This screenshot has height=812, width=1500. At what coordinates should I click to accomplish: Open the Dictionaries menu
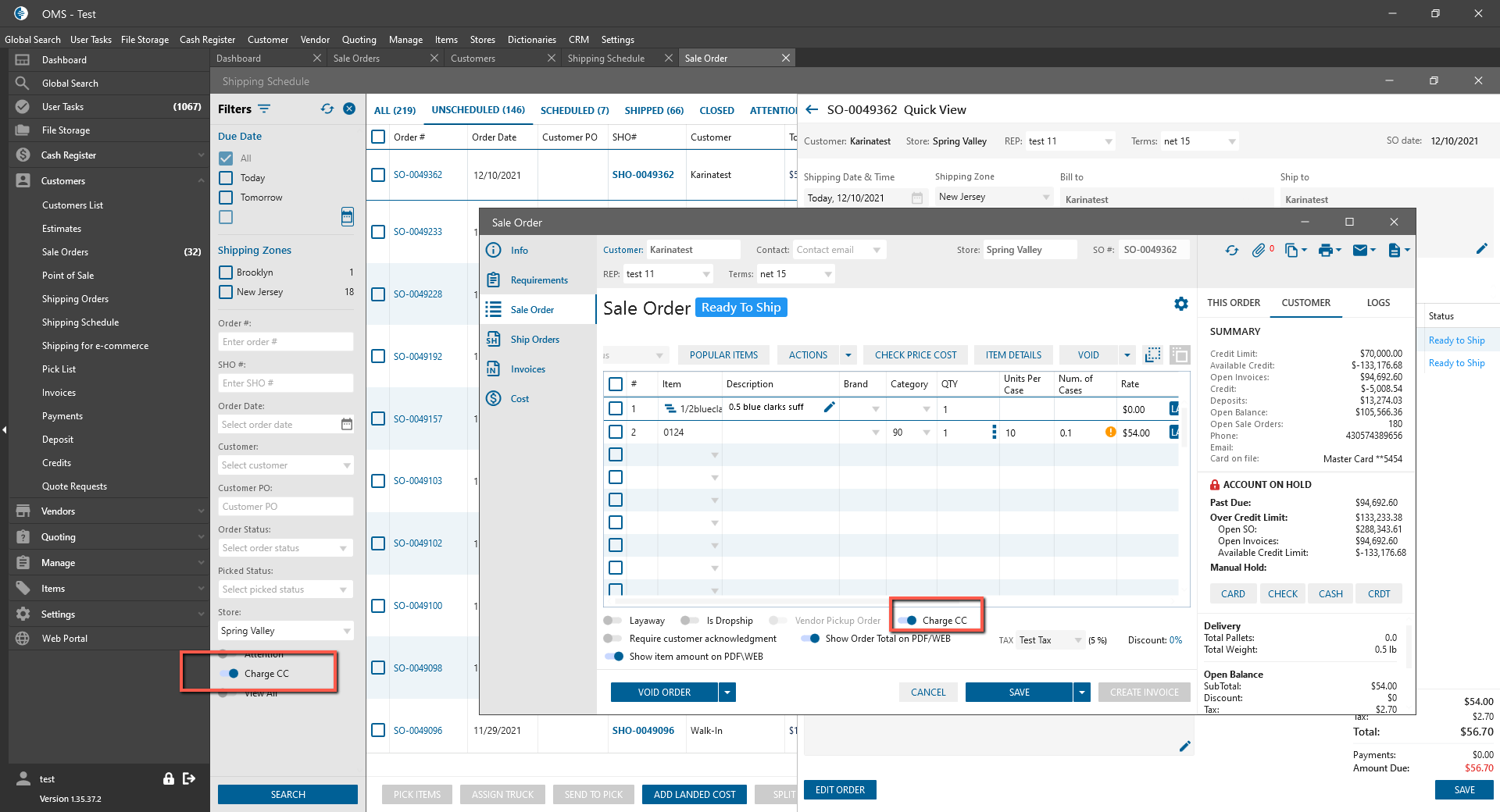532,40
